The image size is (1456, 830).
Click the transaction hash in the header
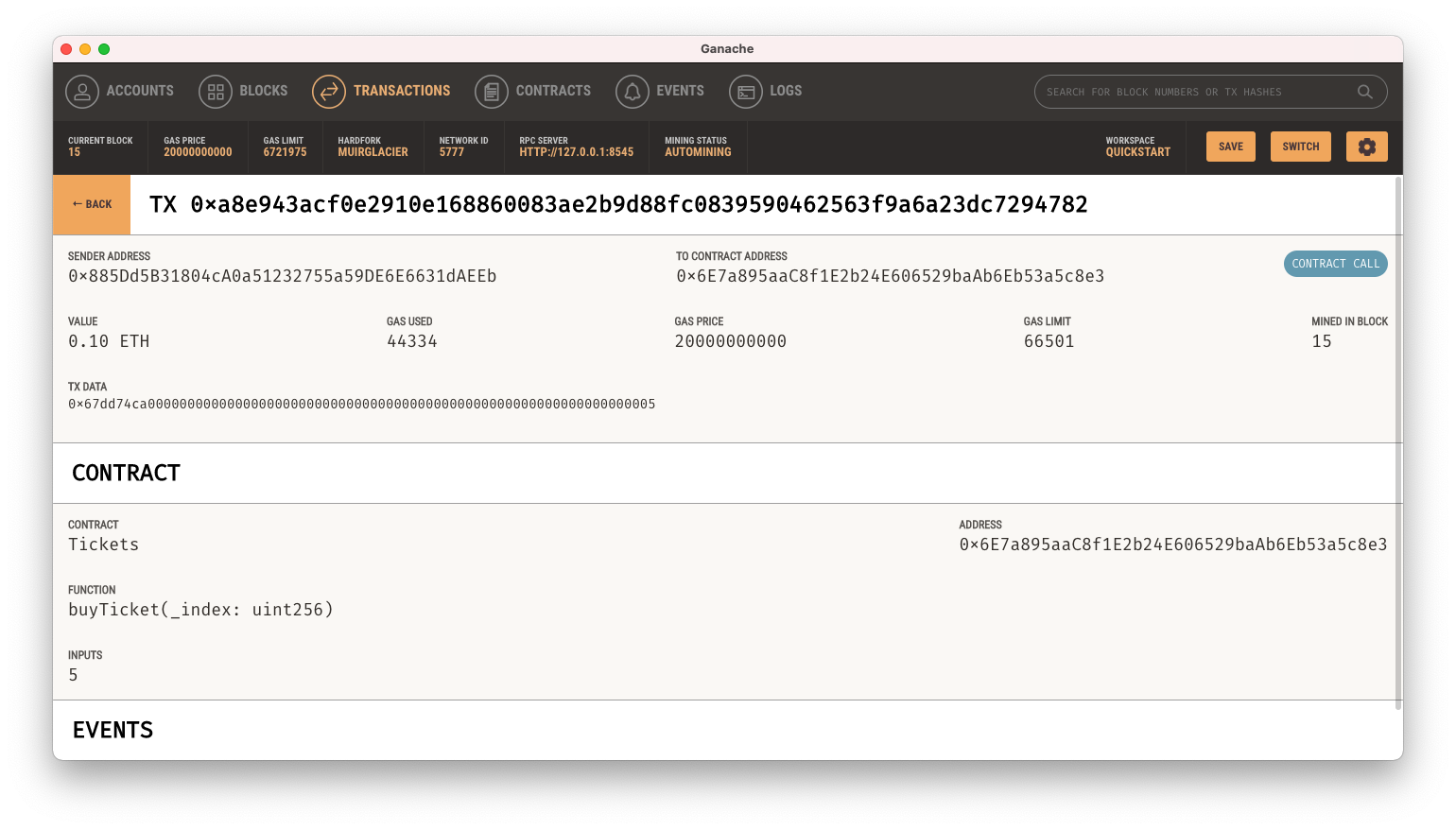pyautogui.click(x=639, y=204)
